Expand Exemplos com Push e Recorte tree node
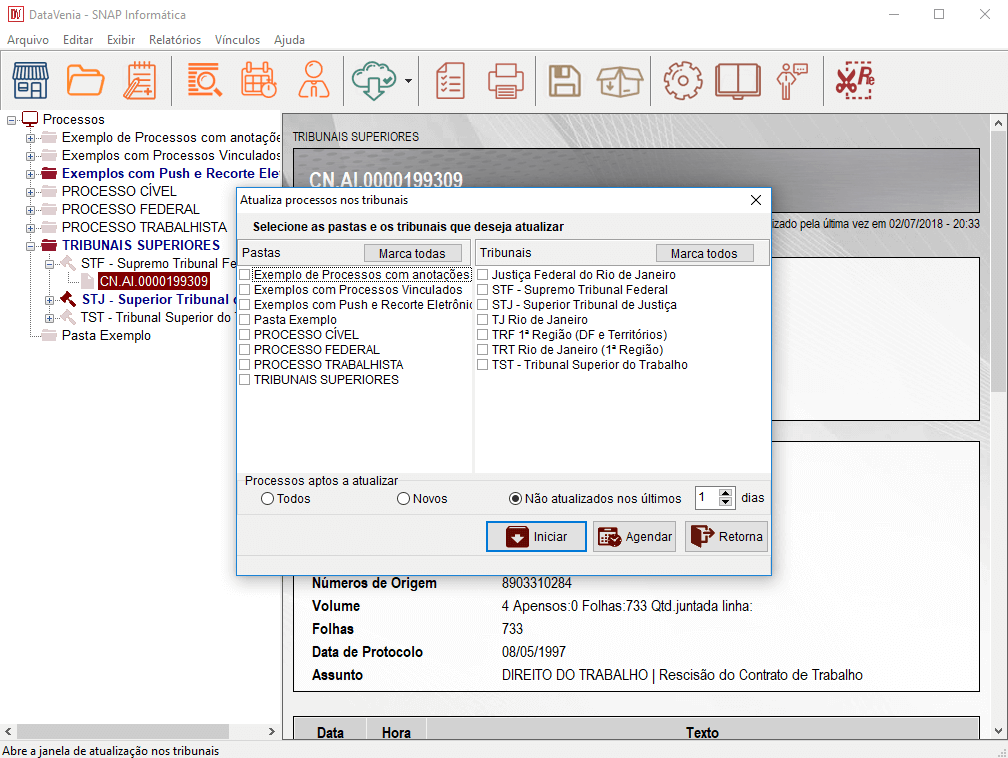1008x758 pixels. pyautogui.click(x=30, y=174)
